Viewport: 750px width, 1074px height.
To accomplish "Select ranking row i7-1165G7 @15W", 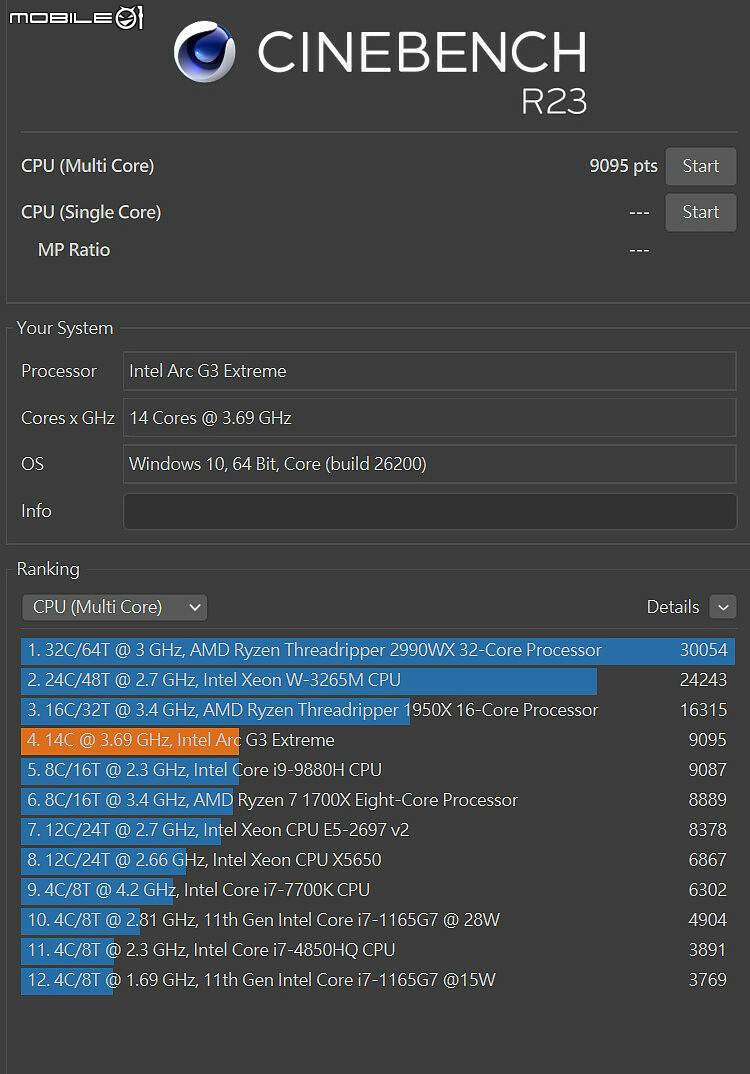I will point(378,980).
